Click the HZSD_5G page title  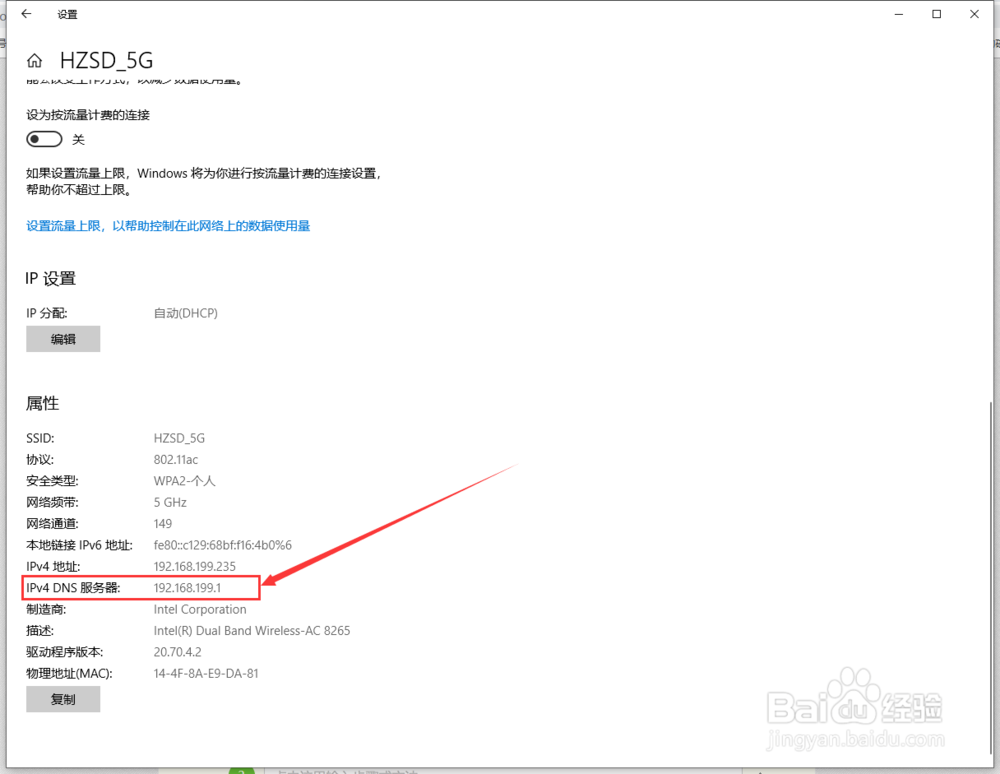[107, 61]
